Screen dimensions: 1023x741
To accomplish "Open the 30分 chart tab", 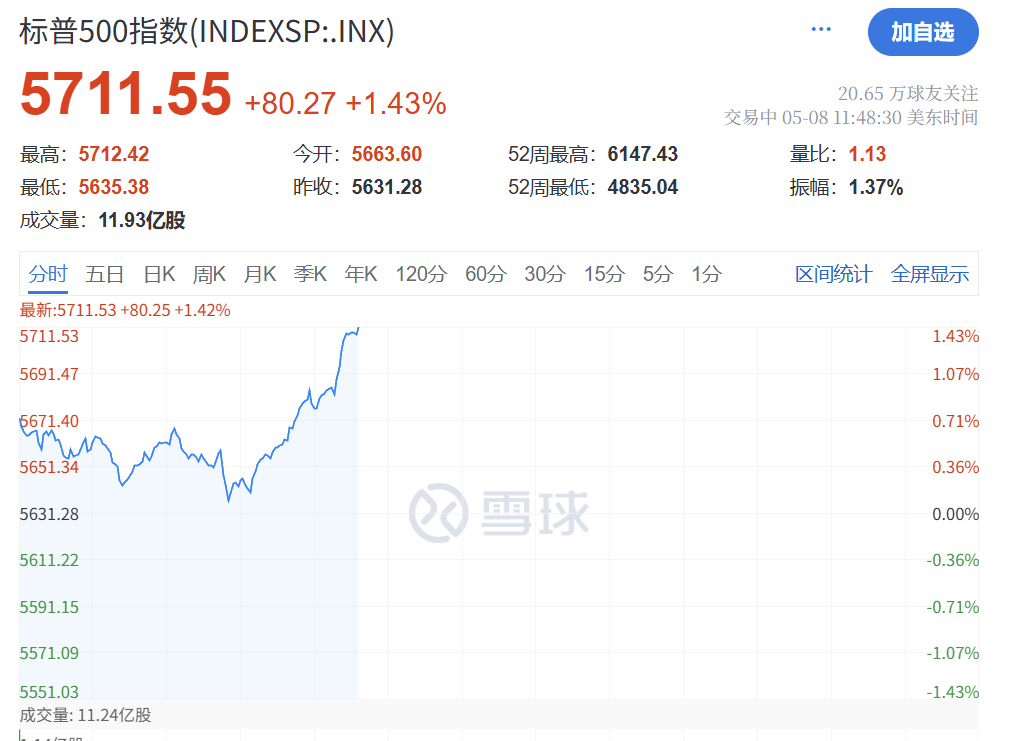I will click(x=545, y=274).
